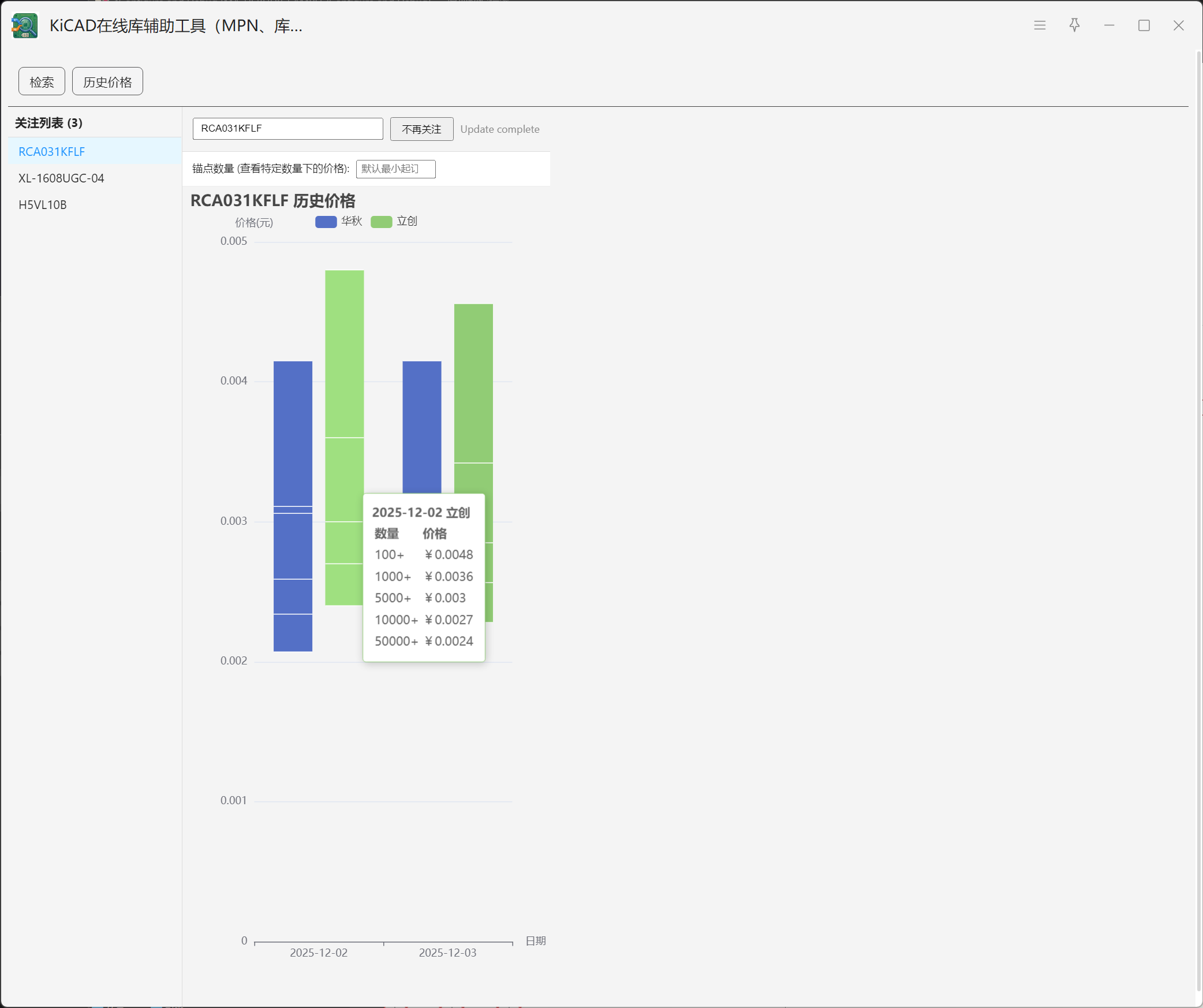The image size is (1203, 1008).
Task: Click the anchor quantity input field
Action: [x=395, y=169]
